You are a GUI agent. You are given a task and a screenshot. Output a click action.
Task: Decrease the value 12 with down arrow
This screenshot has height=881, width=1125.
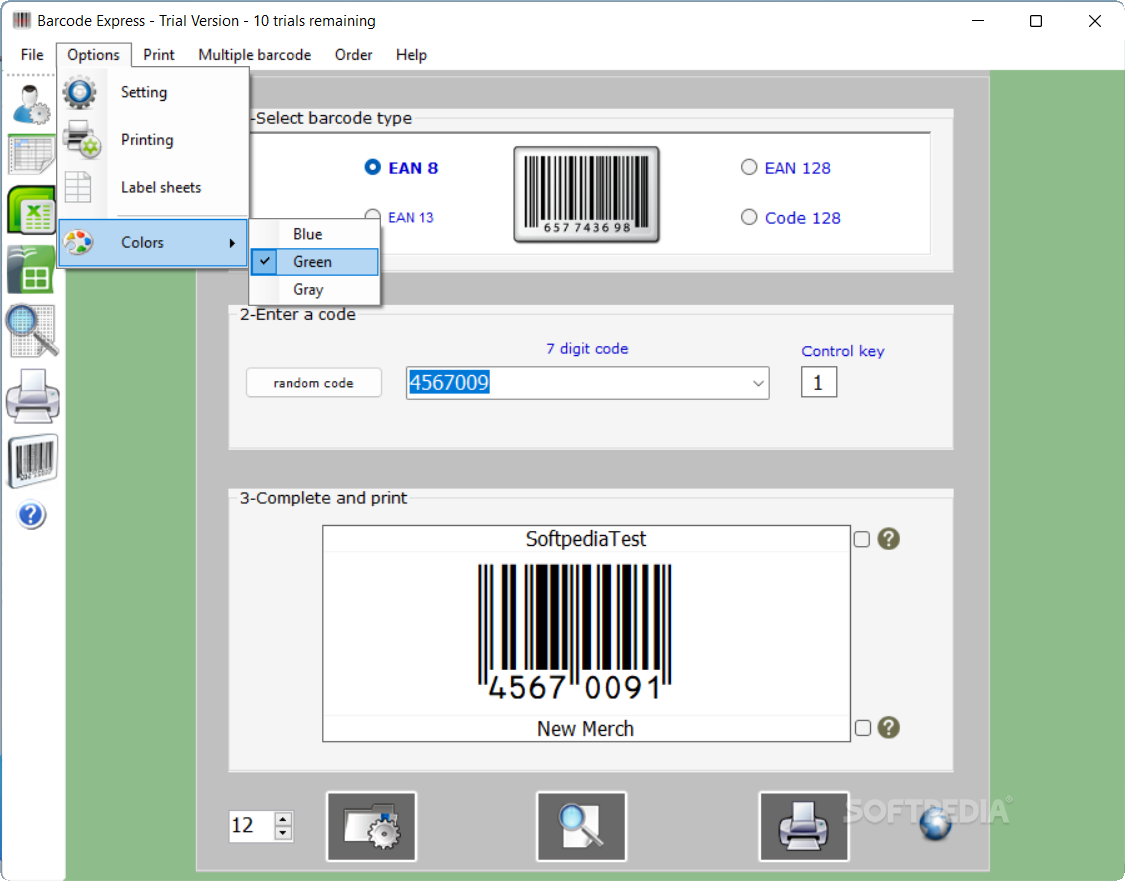(283, 833)
